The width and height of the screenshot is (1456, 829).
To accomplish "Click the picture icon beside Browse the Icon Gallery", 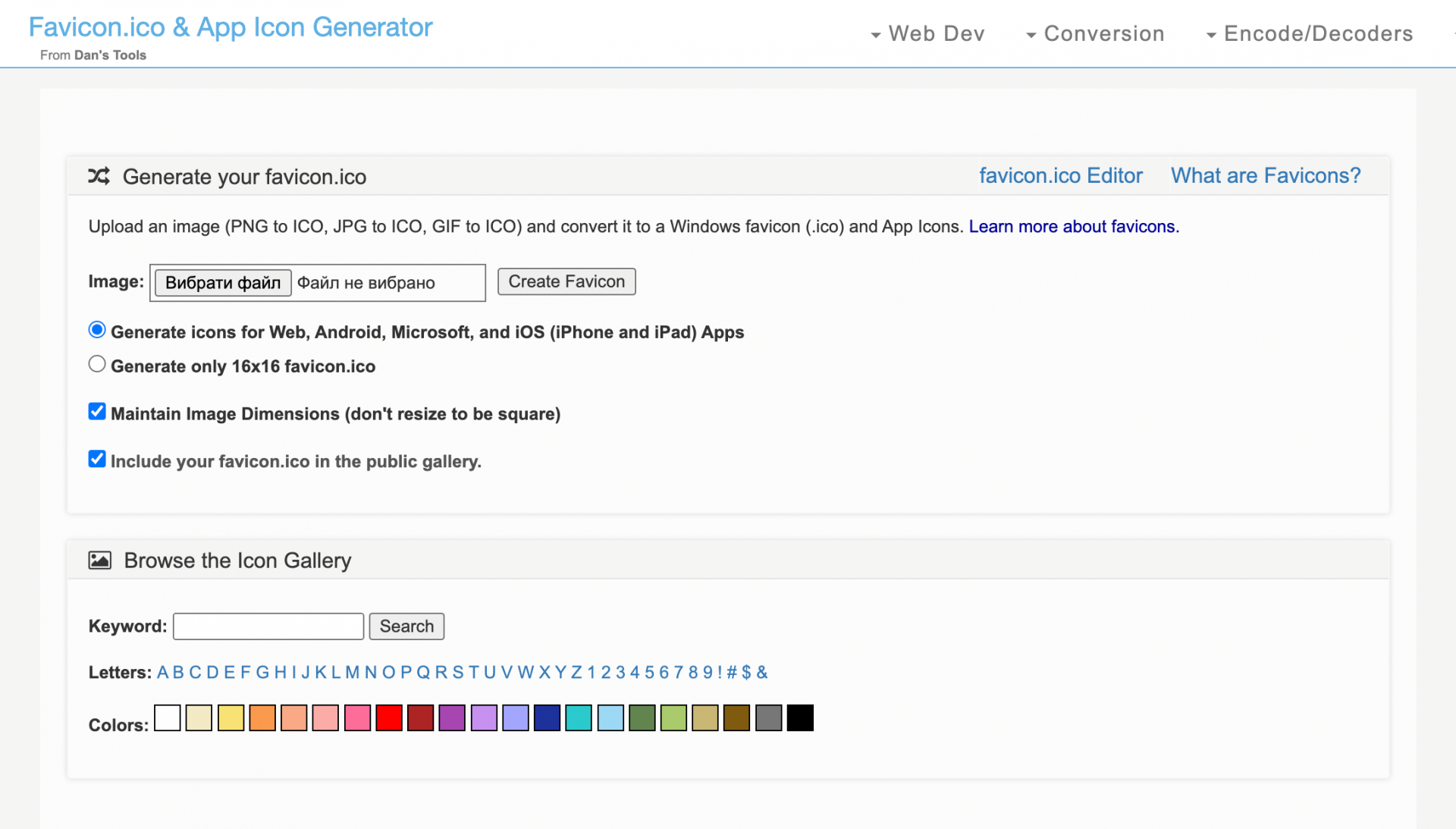I will tap(99, 561).
